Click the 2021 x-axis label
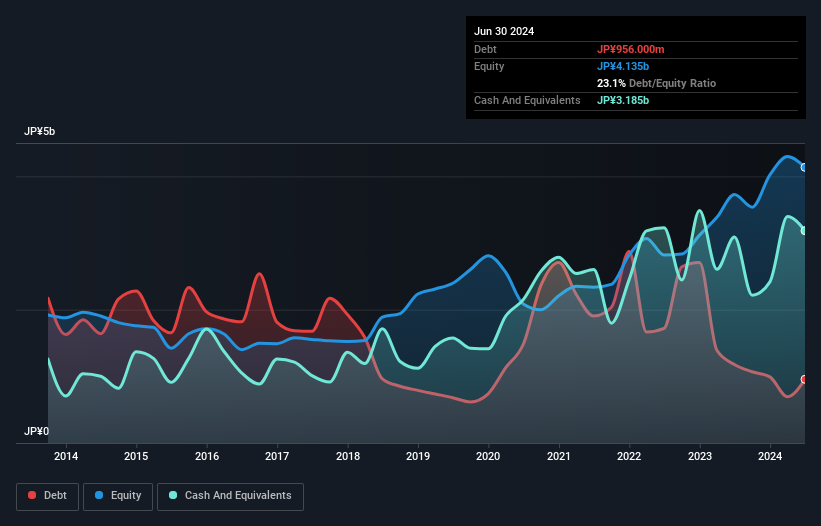 pyautogui.click(x=559, y=456)
